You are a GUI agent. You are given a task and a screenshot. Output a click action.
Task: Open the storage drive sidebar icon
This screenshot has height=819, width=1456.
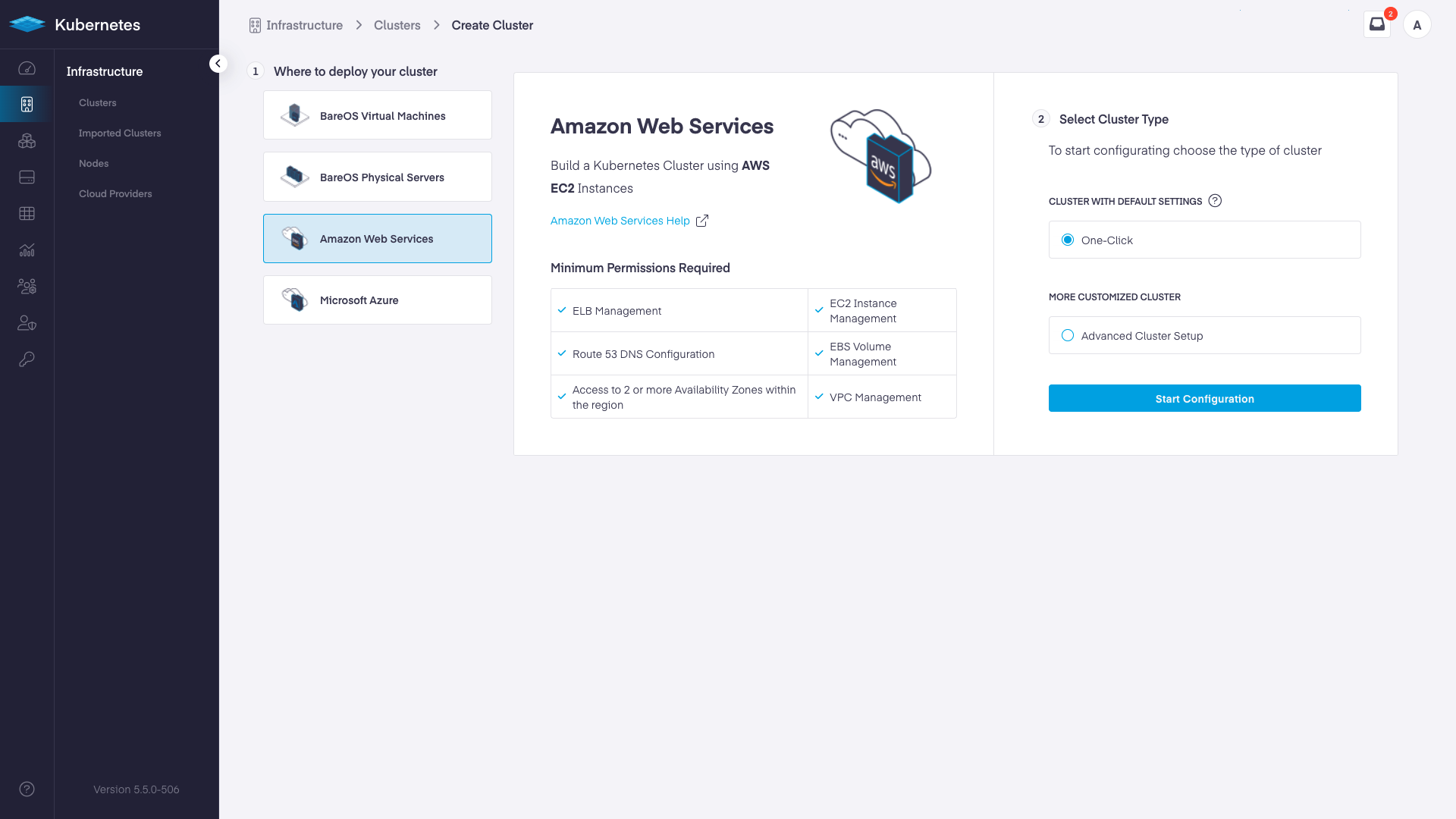[x=27, y=177]
